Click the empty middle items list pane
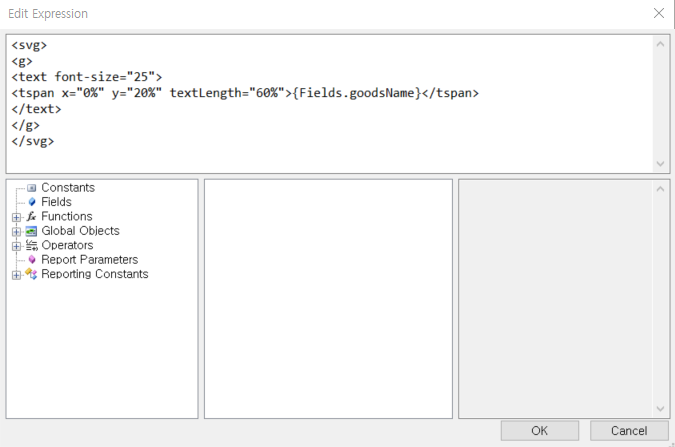 (328, 299)
